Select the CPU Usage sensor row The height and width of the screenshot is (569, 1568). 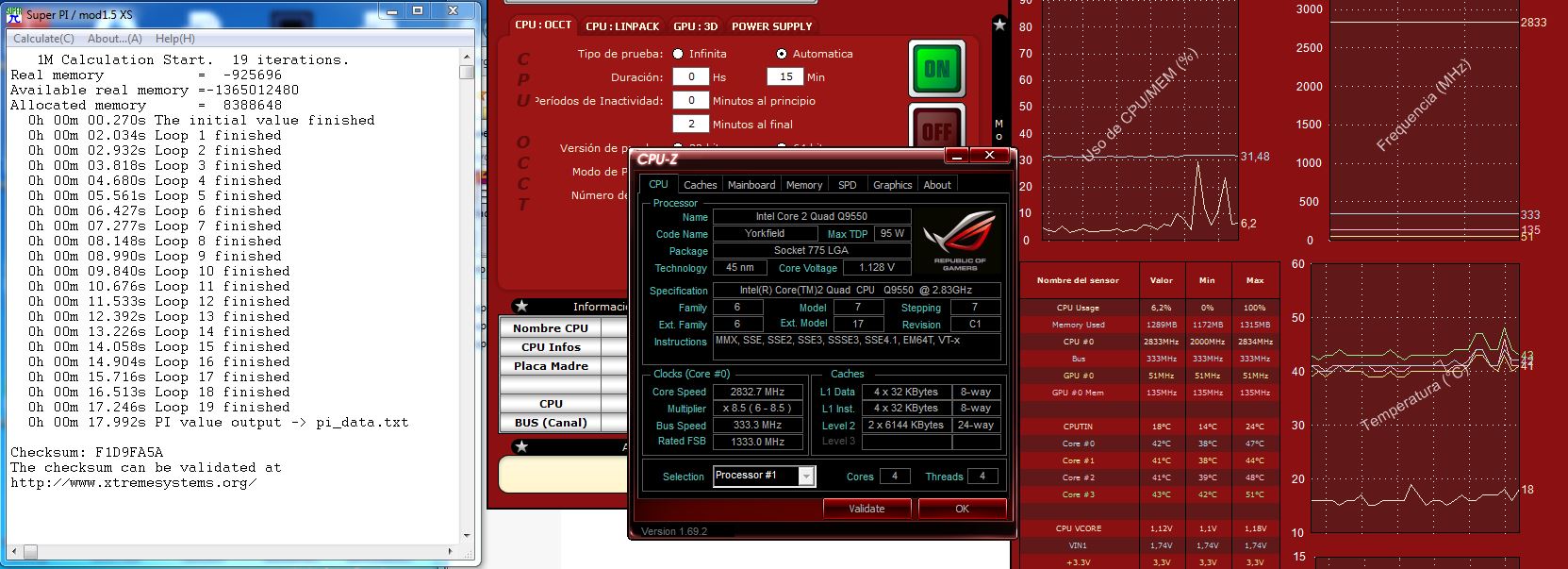coord(1149,308)
